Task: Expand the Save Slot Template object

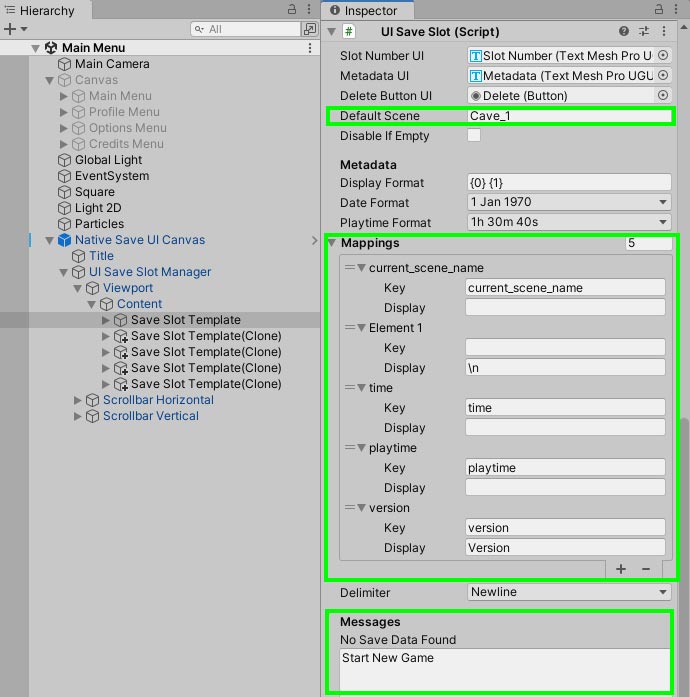Action: click(105, 320)
